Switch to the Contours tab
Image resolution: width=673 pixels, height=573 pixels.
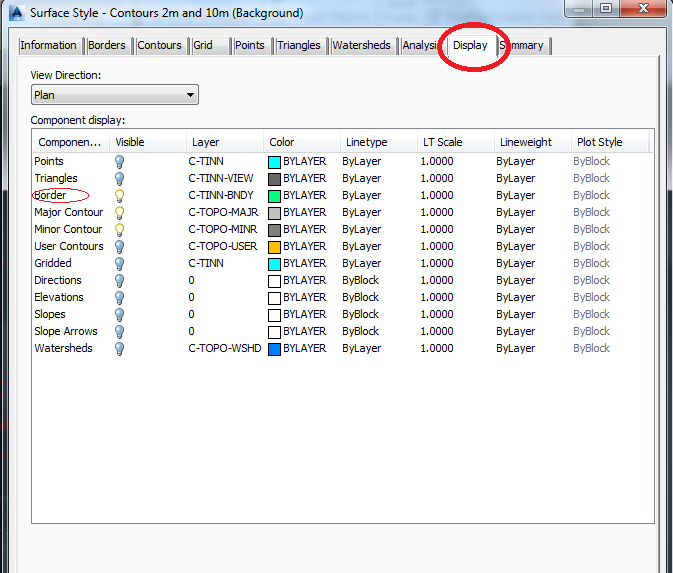[159, 45]
